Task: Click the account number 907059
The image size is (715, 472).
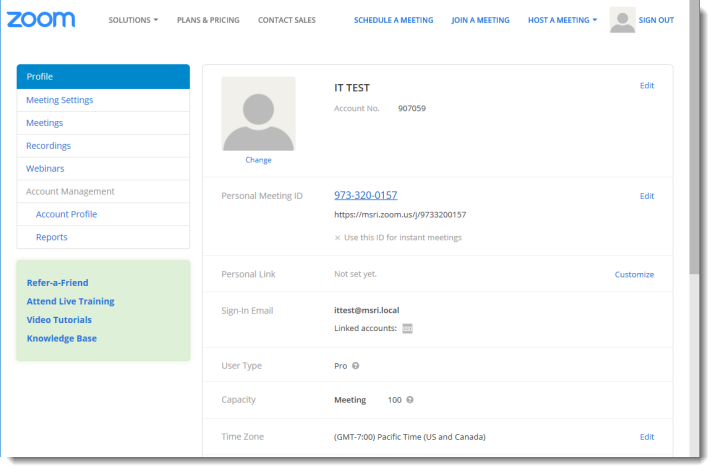Action: pos(412,109)
